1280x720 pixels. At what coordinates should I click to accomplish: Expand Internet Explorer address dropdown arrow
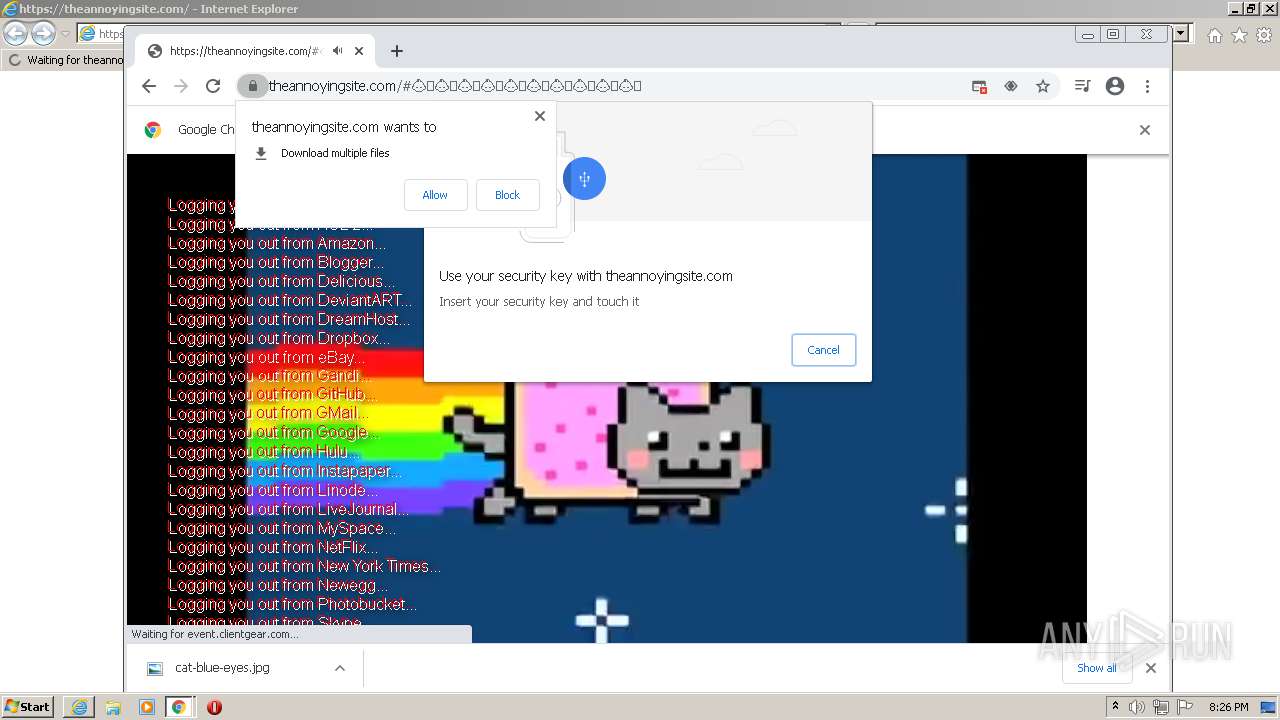(1180, 33)
